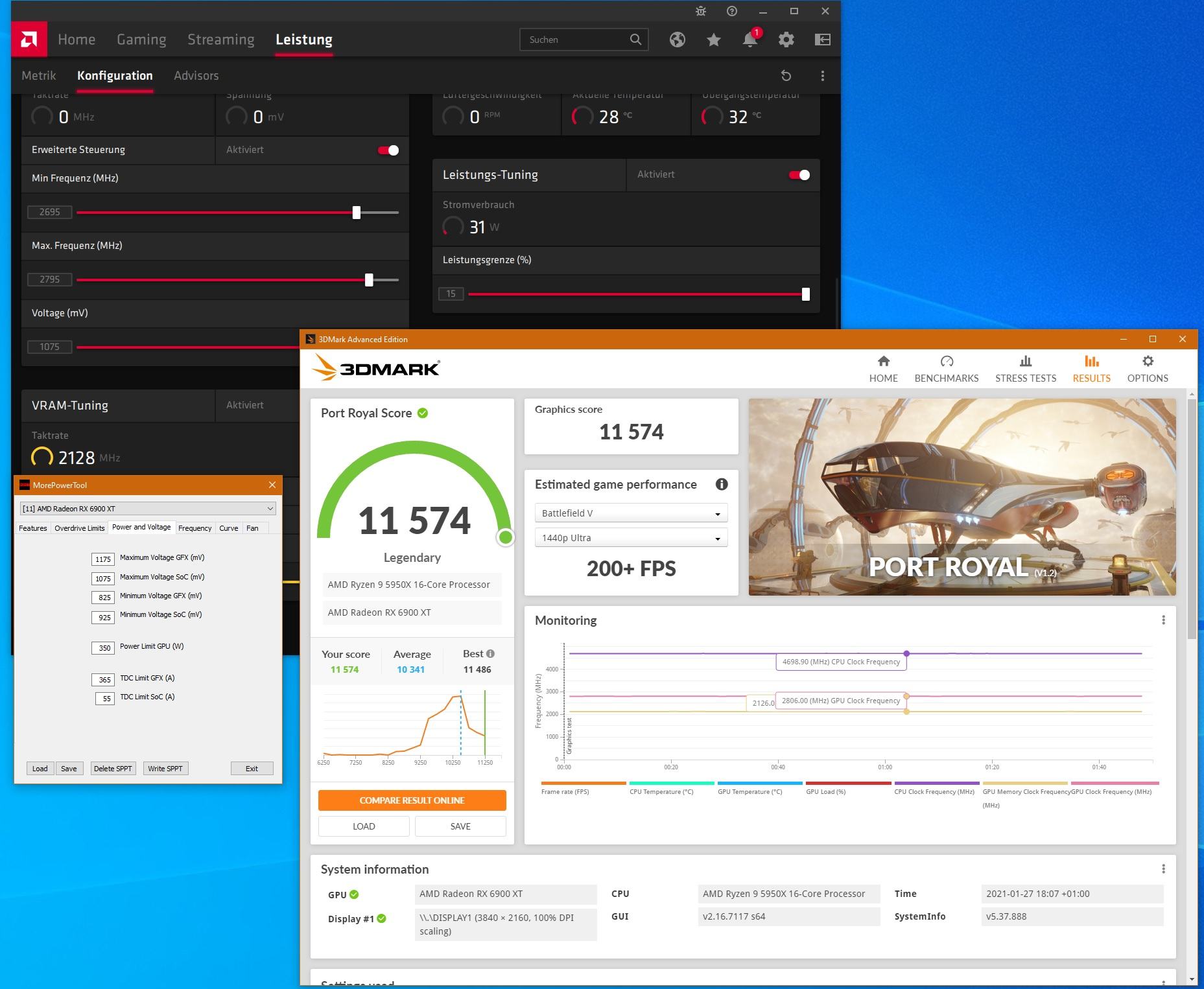Toggle GPU Temperature graph legend
Viewport: 1204px width, 989px height.
pyautogui.click(x=760, y=787)
